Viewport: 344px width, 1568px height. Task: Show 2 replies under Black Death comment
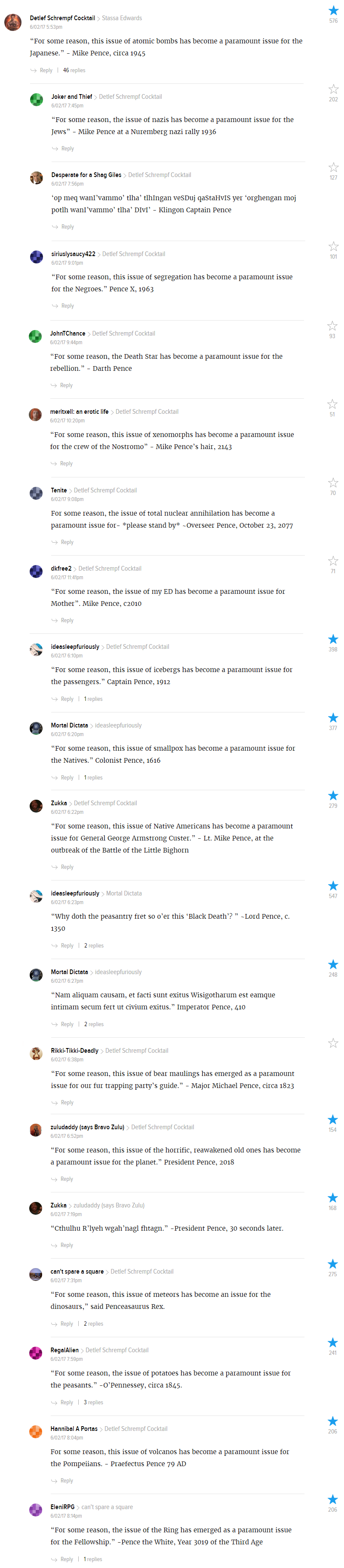94,945
